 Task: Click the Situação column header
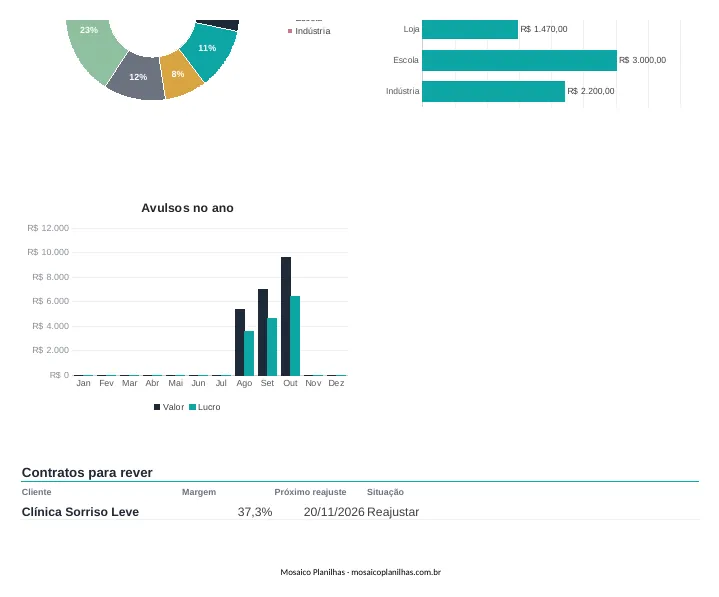385,492
